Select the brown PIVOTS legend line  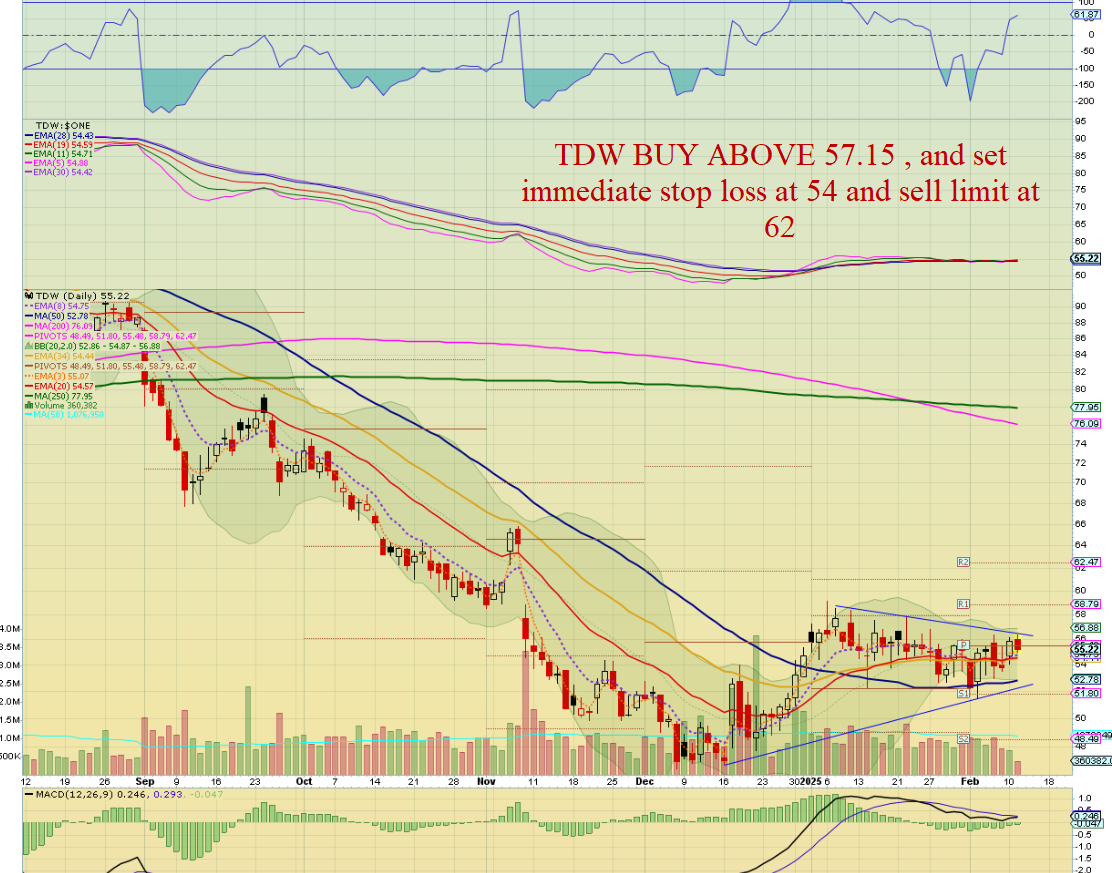tap(111, 366)
